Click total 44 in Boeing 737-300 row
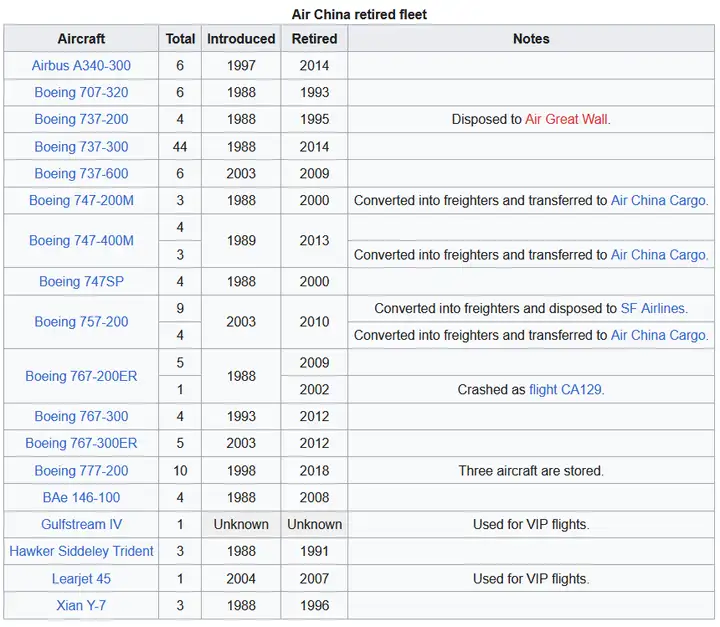Image resolution: width=720 pixels, height=627 pixels. (180, 147)
